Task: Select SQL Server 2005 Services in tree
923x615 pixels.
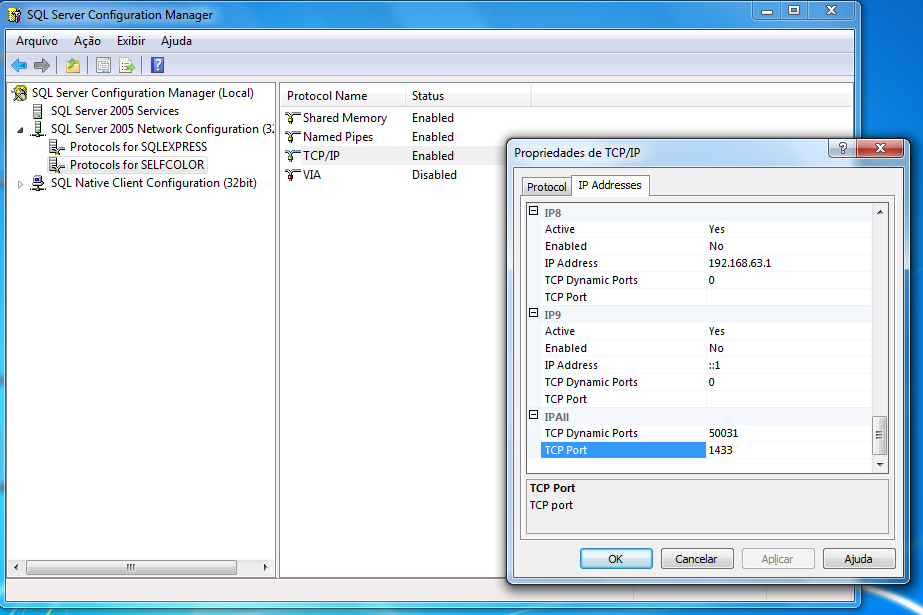Action: pos(115,111)
